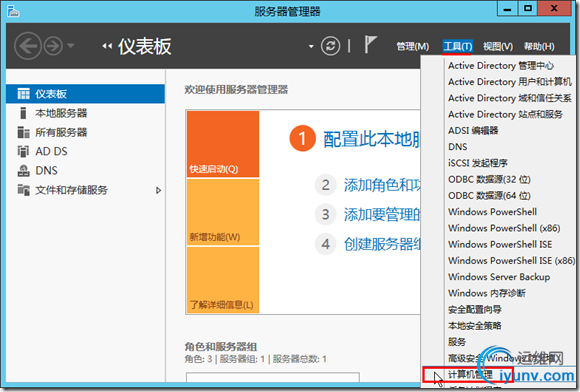The width and height of the screenshot is (580, 392).
Task: Click 添加要管理的其他服务器 link
Action: (x=382, y=214)
